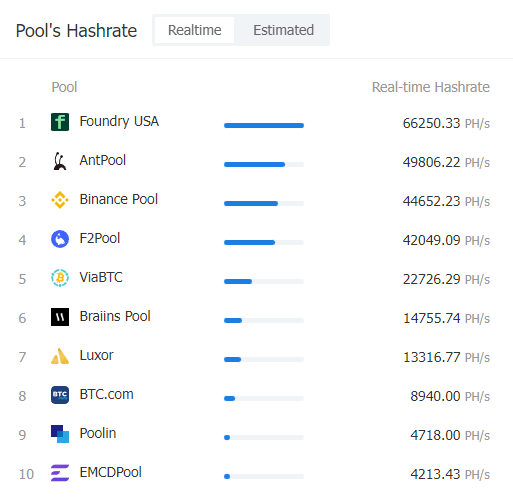The image size is (513, 497).
Task: Select the 44652.23 PH/s value
Action: (x=446, y=201)
